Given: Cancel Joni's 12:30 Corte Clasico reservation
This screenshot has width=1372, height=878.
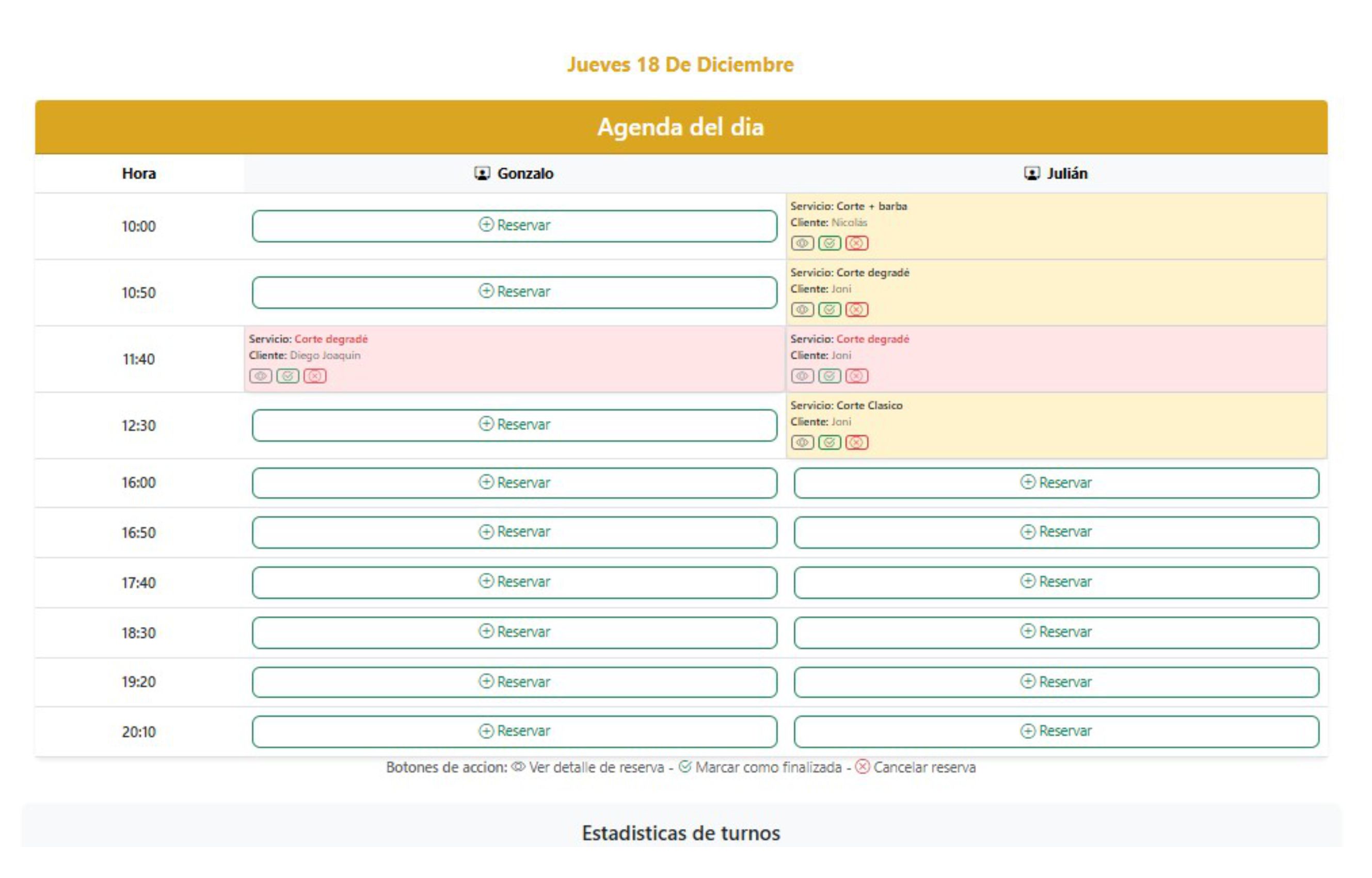Looking at the screenshot, I should pos(856,443).
